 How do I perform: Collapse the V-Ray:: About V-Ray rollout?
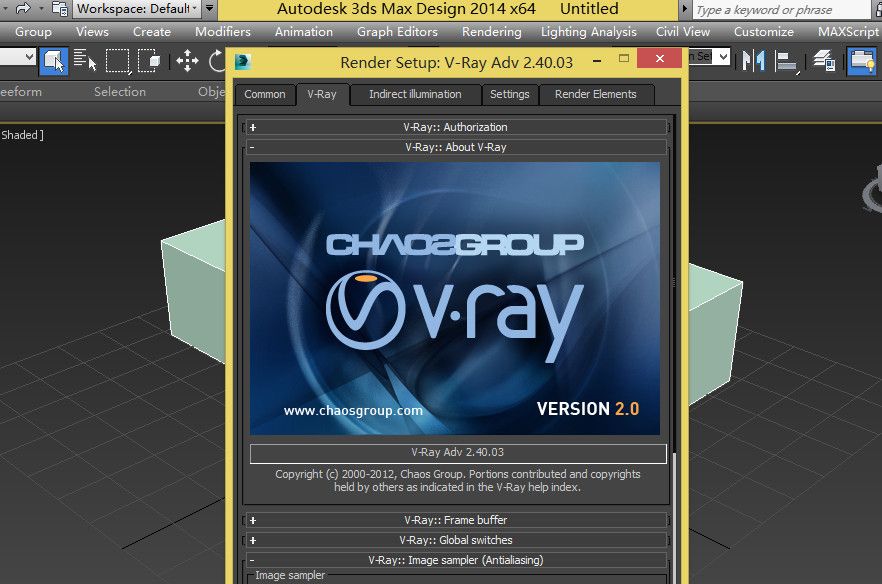pos(455,147)
